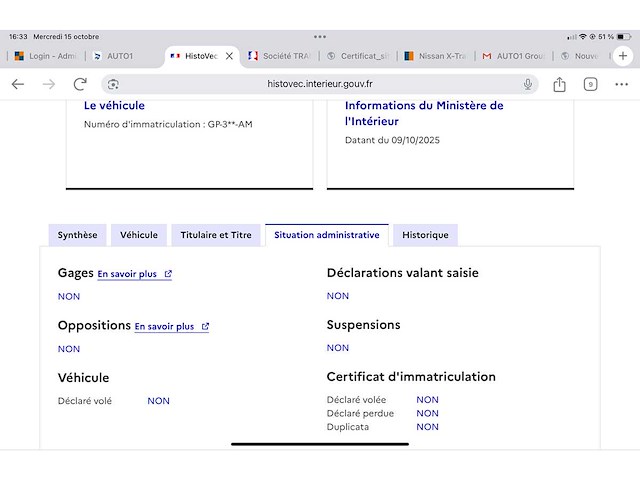
Task: Reload the HistoVec page
Action: (80, 84)
